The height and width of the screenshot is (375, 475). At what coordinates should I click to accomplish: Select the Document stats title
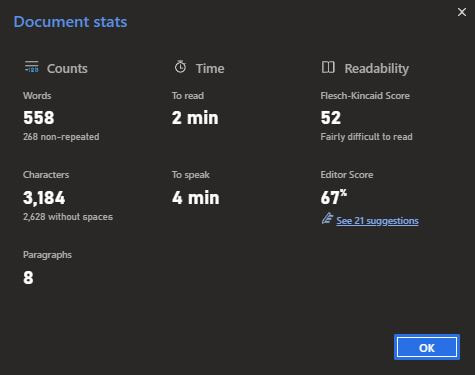tap(70, 22)
